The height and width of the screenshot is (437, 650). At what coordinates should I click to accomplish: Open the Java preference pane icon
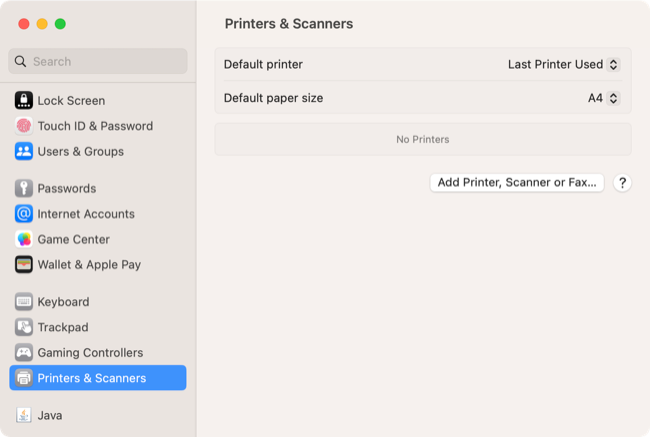[24, 415]
